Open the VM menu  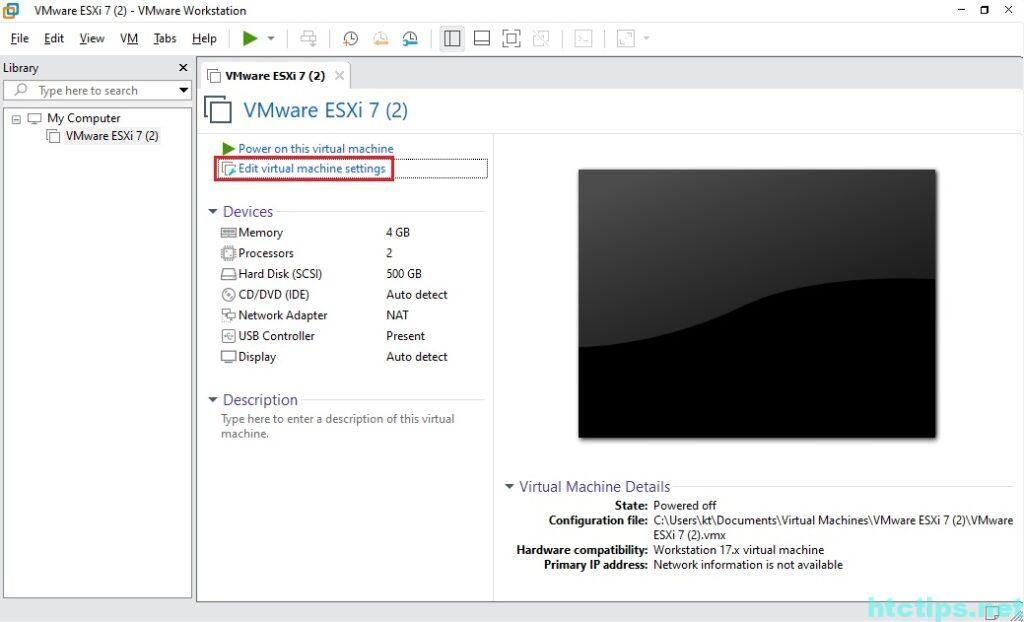129,39
